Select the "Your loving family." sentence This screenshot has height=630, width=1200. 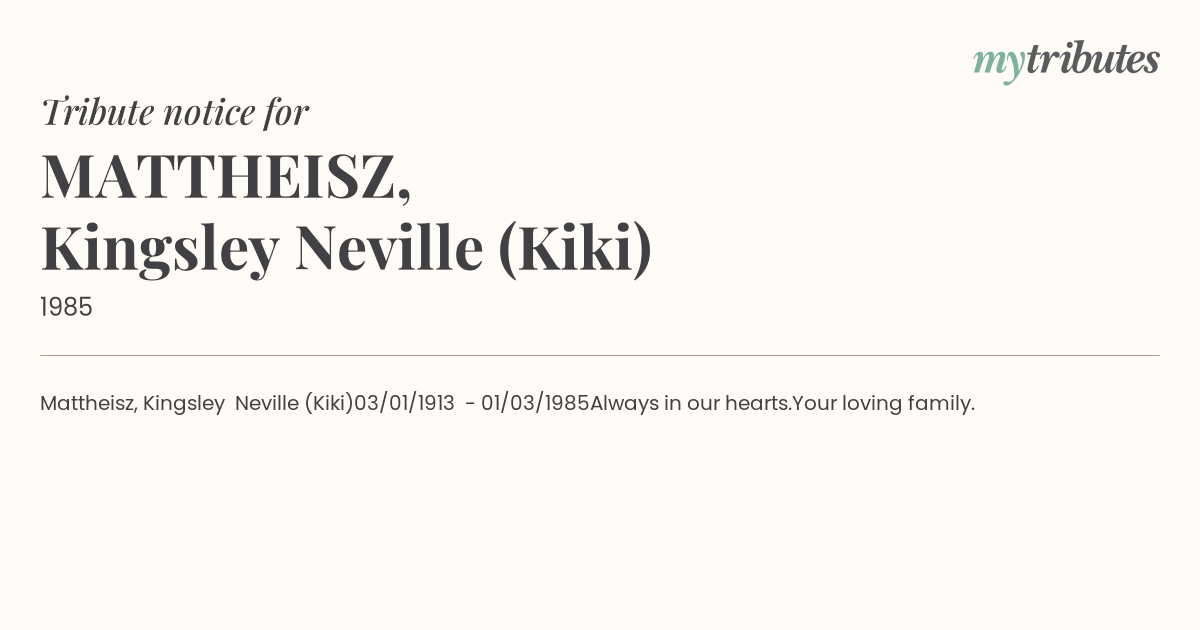[x=883, y=403]
